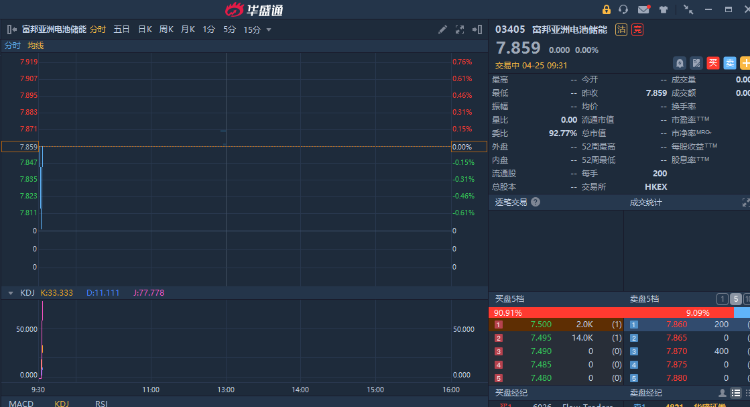Click the red buy (买) button
Viewport: 750px width, 407px height.
(713, 63)
